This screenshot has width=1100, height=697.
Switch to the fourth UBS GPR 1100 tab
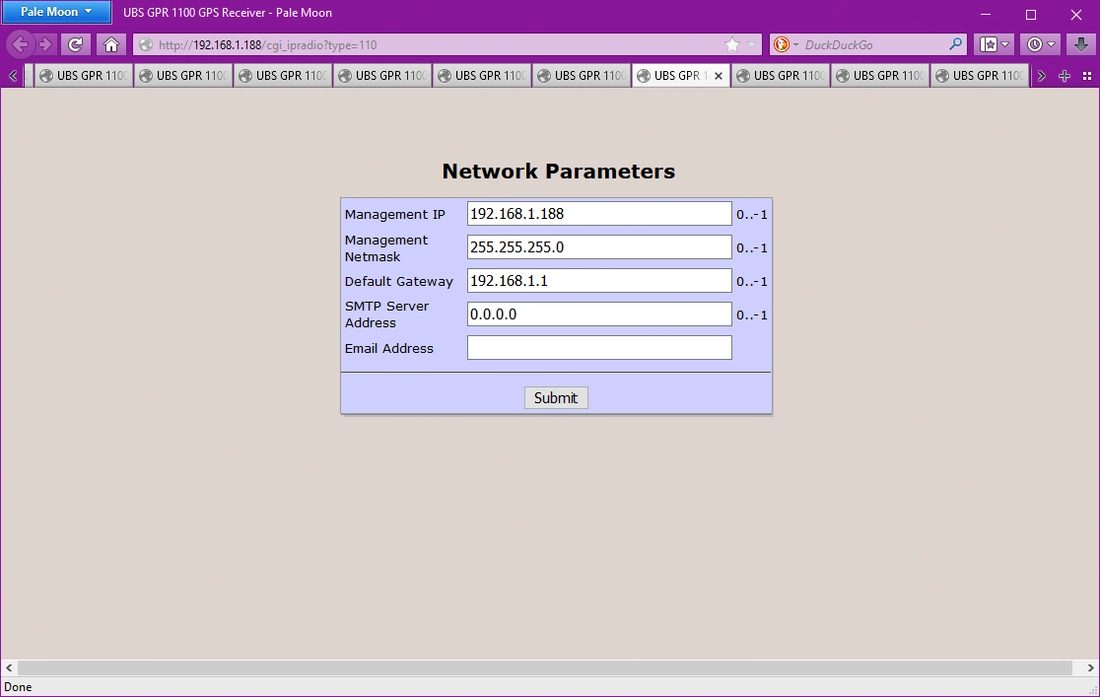point(382,76)
